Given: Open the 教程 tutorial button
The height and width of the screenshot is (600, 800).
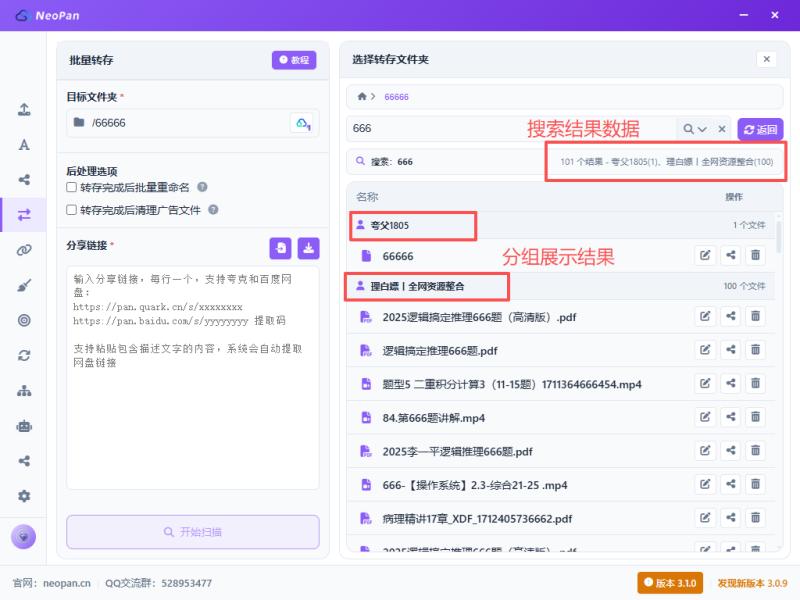Looking at the screenshot, I should [294, 60].
